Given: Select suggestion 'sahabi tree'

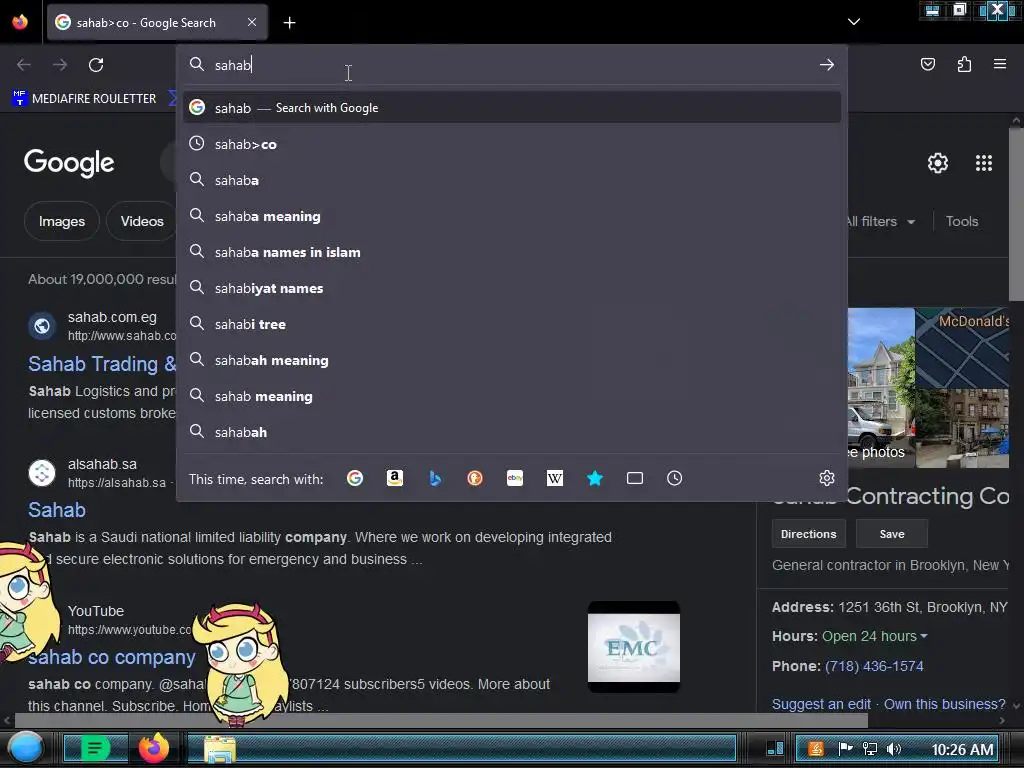Looking at the screenshot, I should click(512, 324).
